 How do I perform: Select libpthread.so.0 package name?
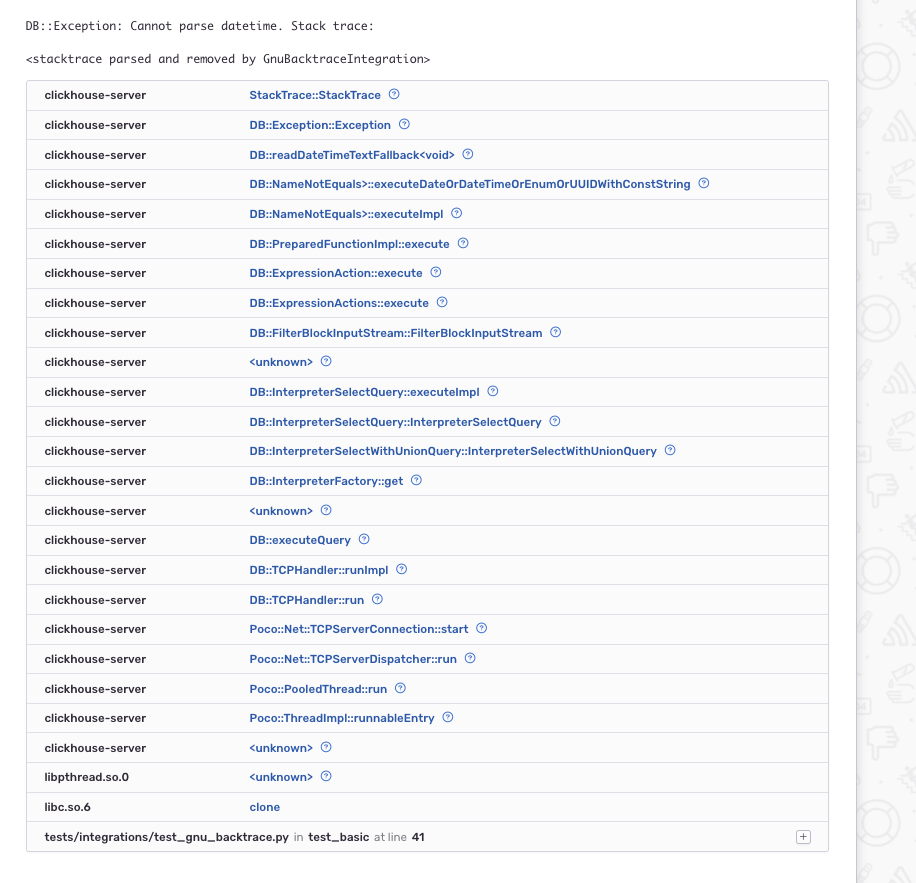[x=86, y=777]
